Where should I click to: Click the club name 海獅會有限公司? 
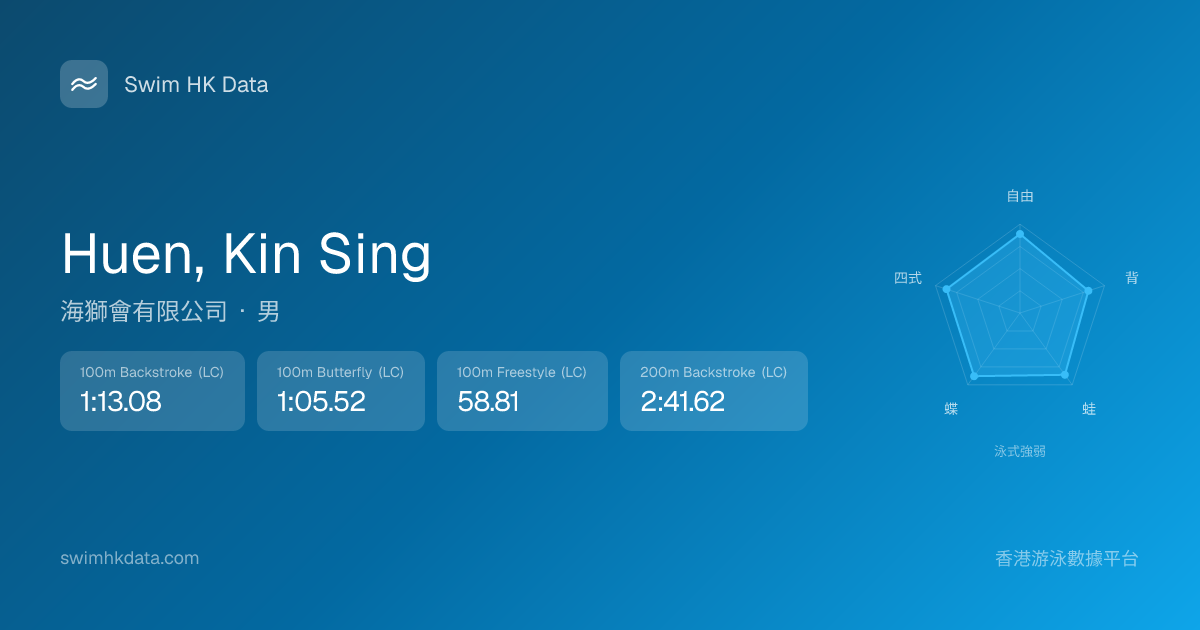pos(144,312)
